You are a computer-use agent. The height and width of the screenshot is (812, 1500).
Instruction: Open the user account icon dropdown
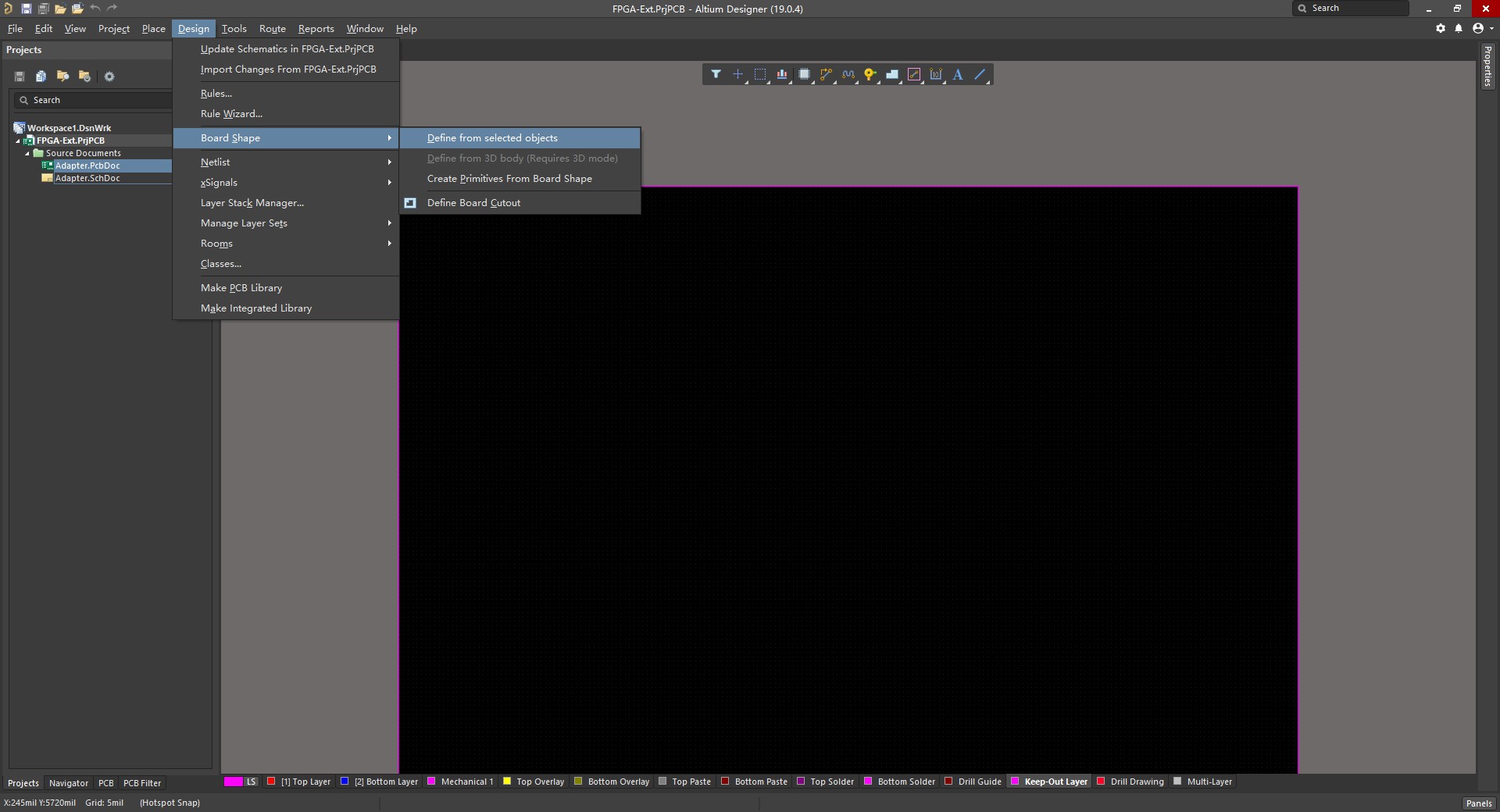(1482, 28)
